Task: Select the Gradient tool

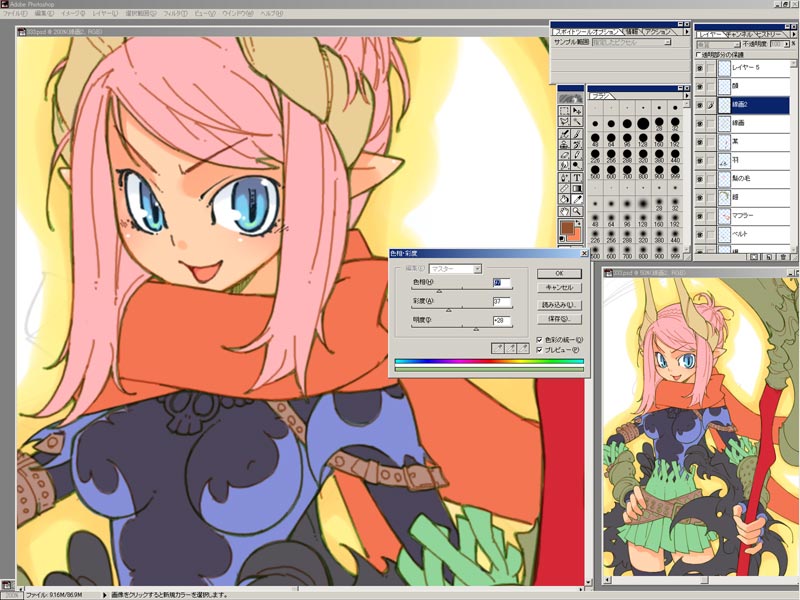Action: [x=577, y=189]
